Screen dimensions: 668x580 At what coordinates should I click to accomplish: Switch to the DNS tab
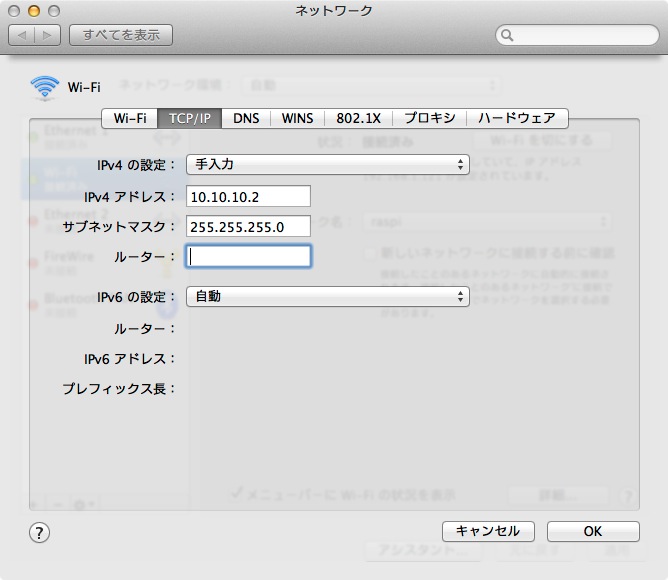246,118
